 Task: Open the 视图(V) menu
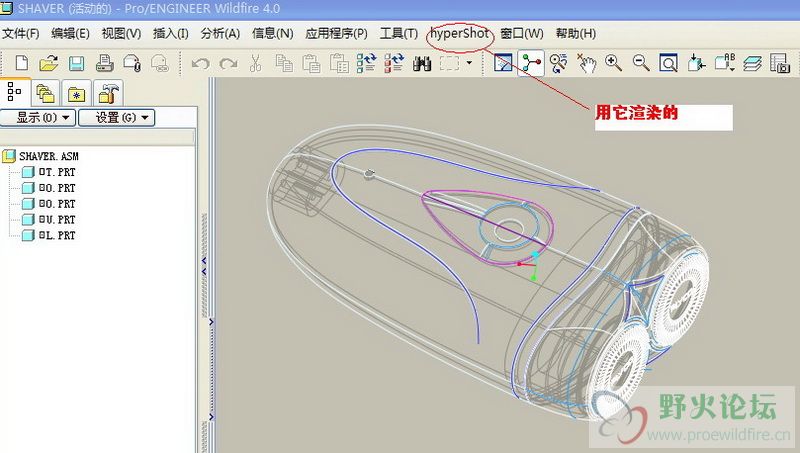click(x=121, y=34)
